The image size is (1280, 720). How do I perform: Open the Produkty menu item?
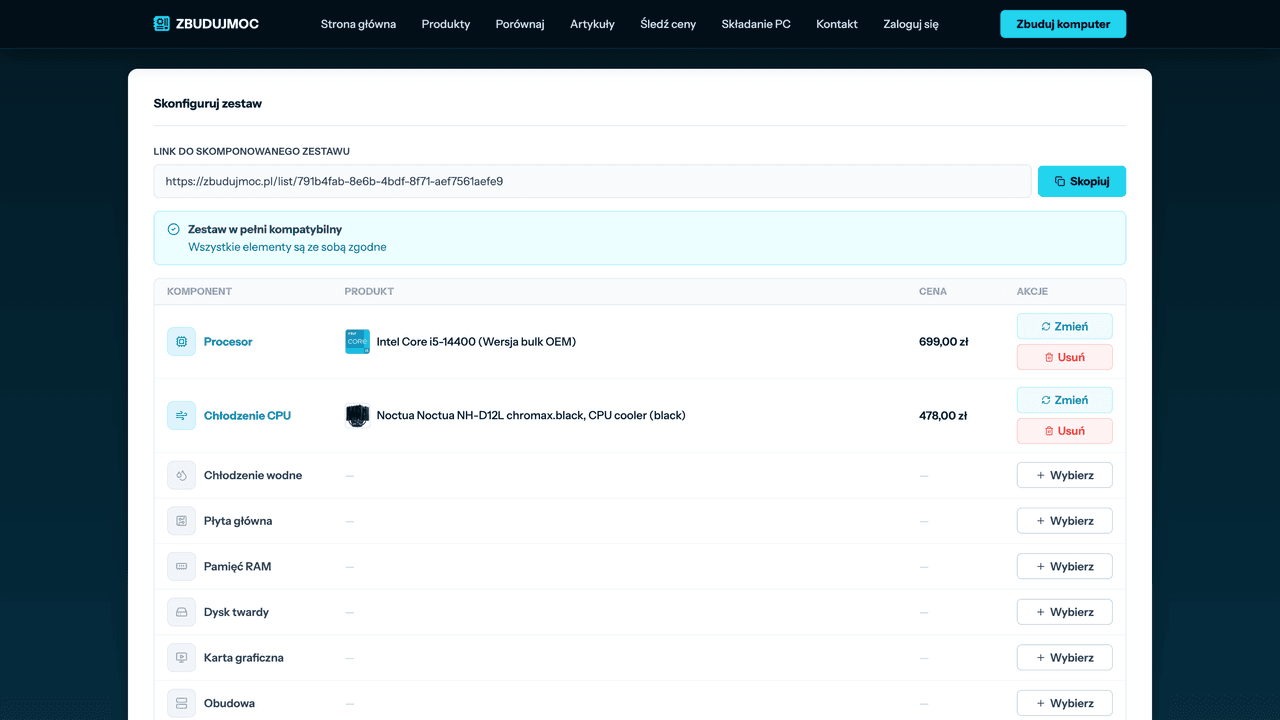pyautogui.click(x=446, y=24)
